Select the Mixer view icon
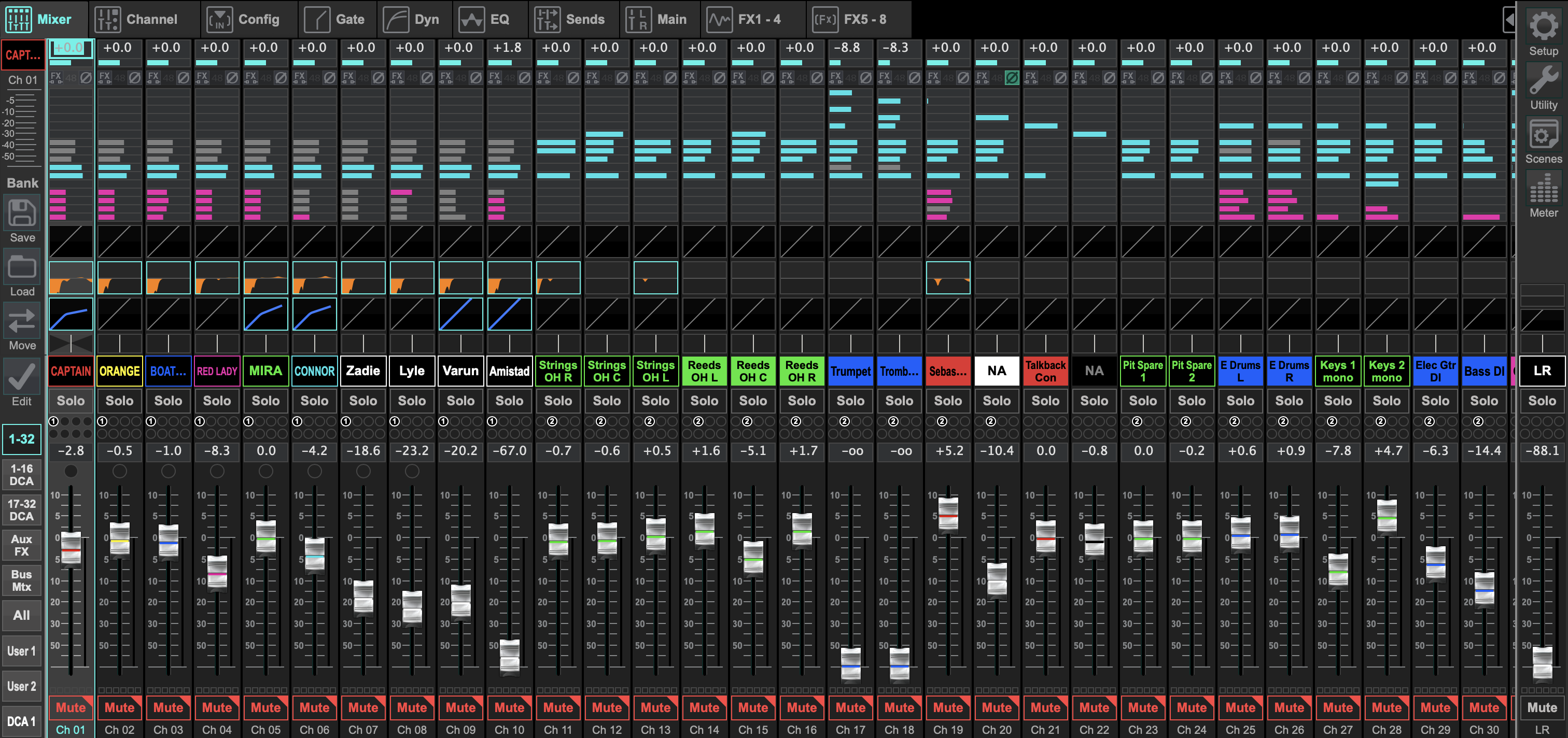Viewport: 1568px width, 738px height. pyautogui.click(x=18, y=19)
